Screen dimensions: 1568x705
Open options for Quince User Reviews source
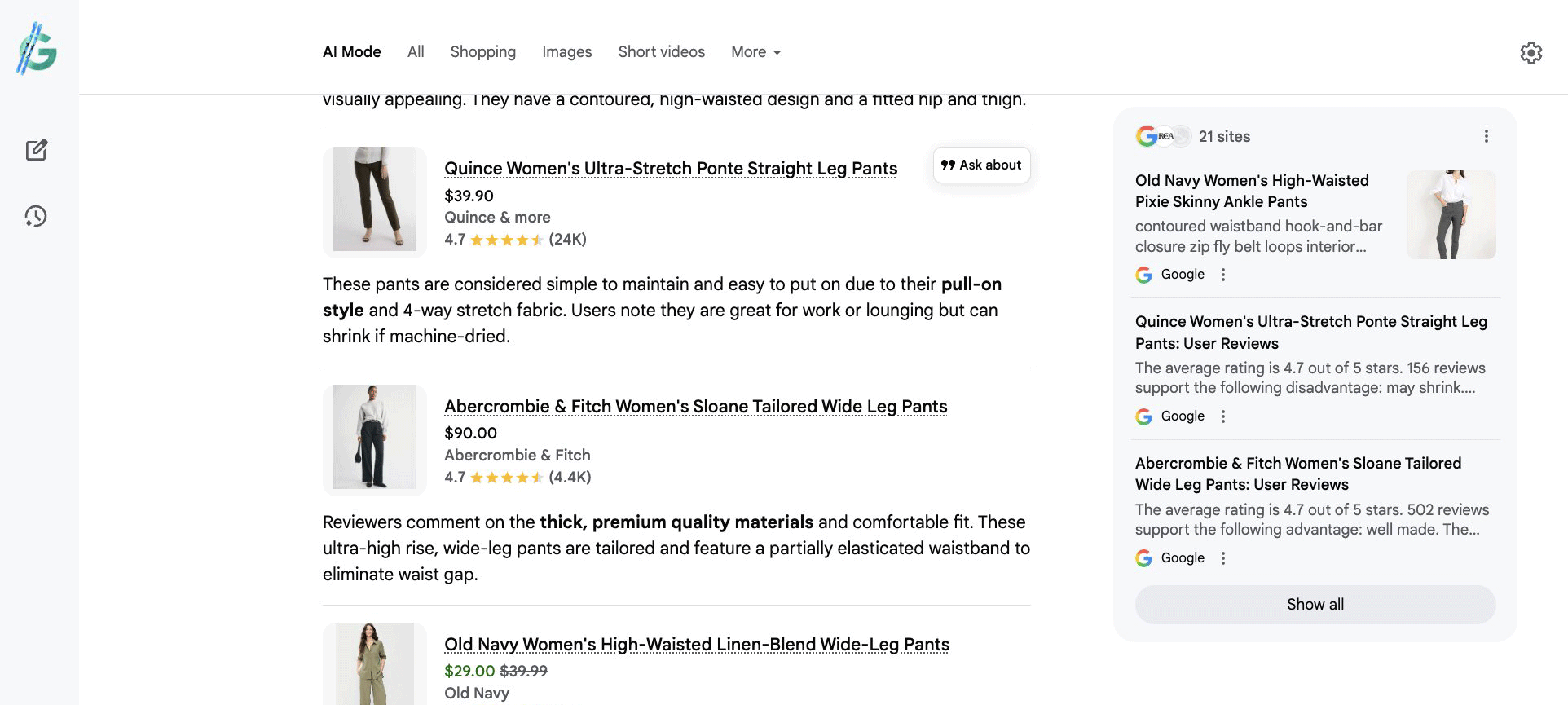1222,416
